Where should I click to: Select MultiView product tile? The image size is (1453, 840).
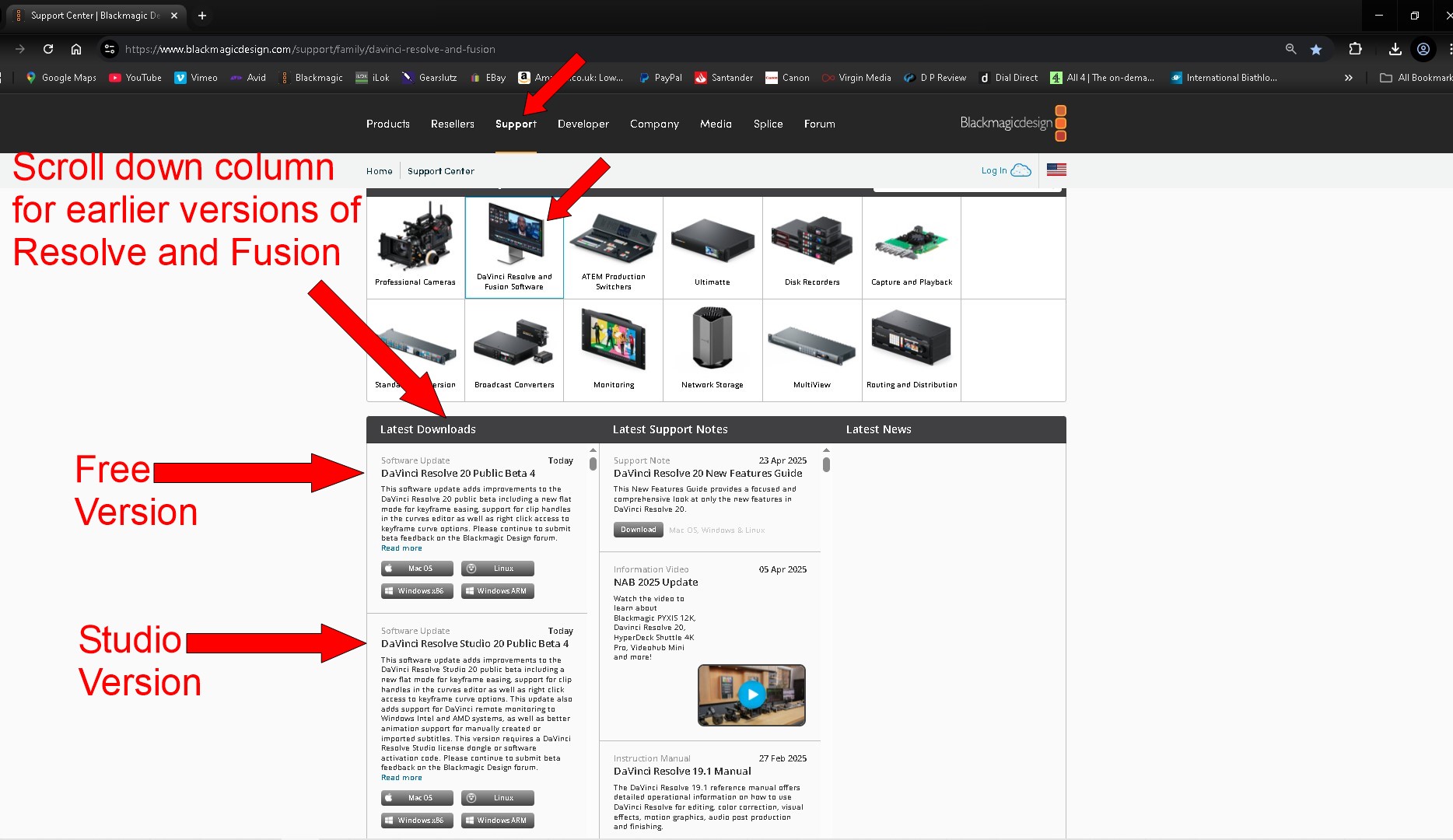pos(812,350)
